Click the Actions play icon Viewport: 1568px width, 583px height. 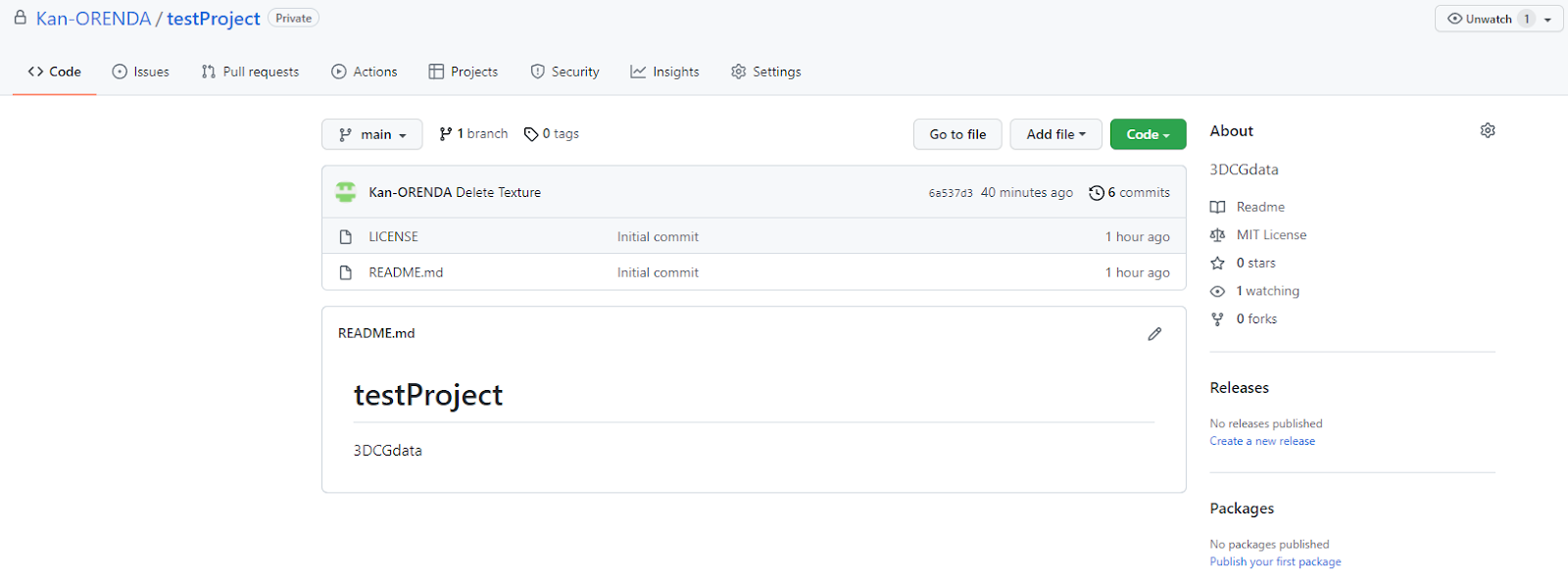[339, 72]
